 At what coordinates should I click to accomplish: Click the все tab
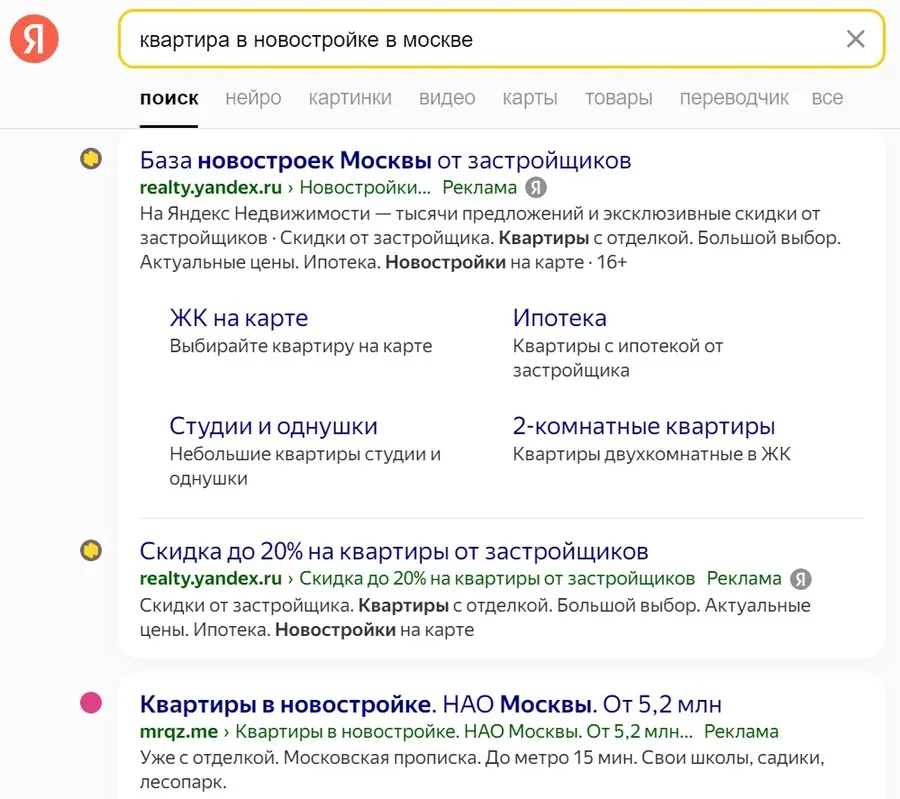click(x=827, y=97)
